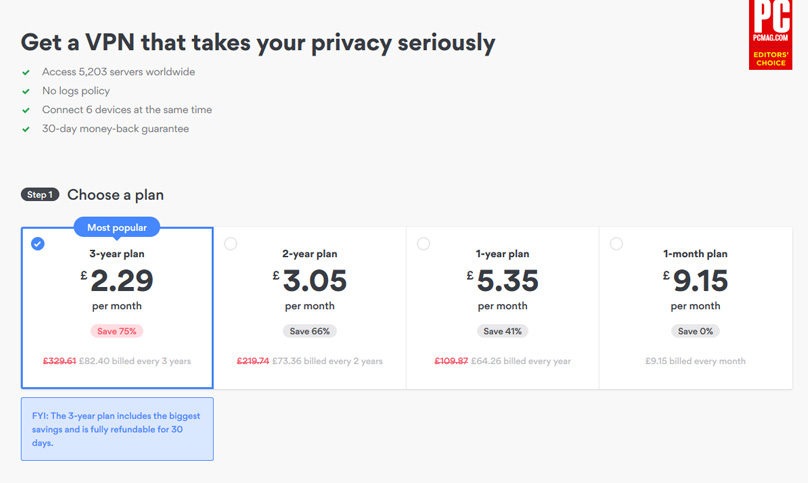808x483 pixels.
Task: Click the 1-month plan price £9.15
Action: pos(695,281)
